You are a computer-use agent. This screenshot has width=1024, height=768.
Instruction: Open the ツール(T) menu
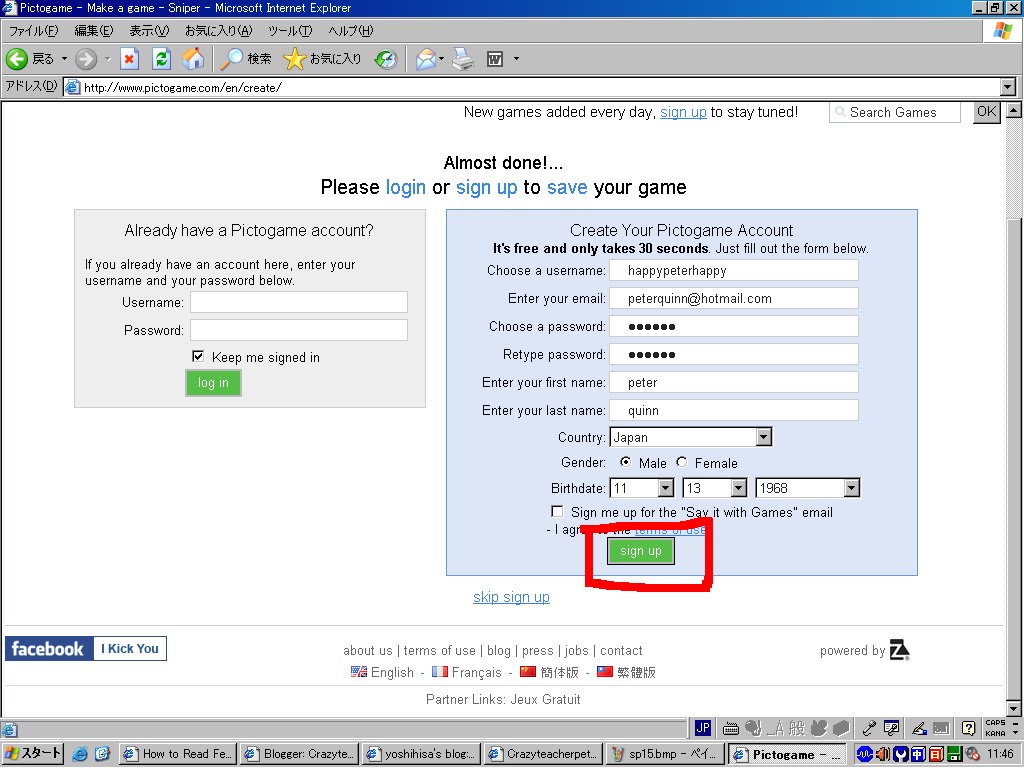coord(290,31)
